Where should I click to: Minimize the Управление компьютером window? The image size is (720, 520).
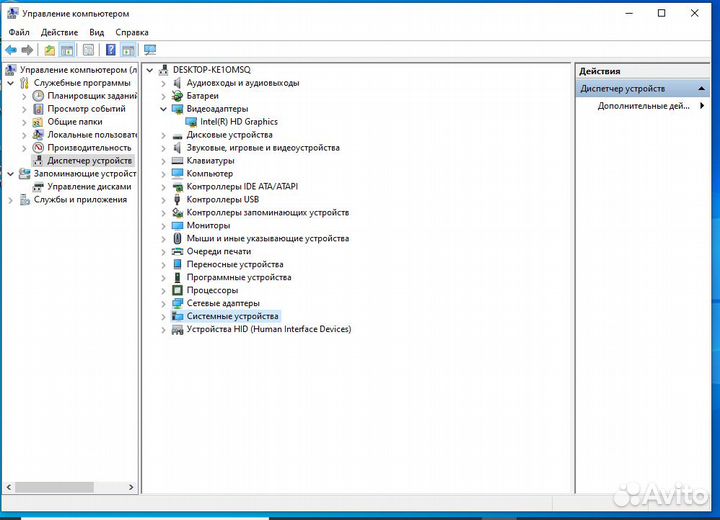(x=629, y=13)
